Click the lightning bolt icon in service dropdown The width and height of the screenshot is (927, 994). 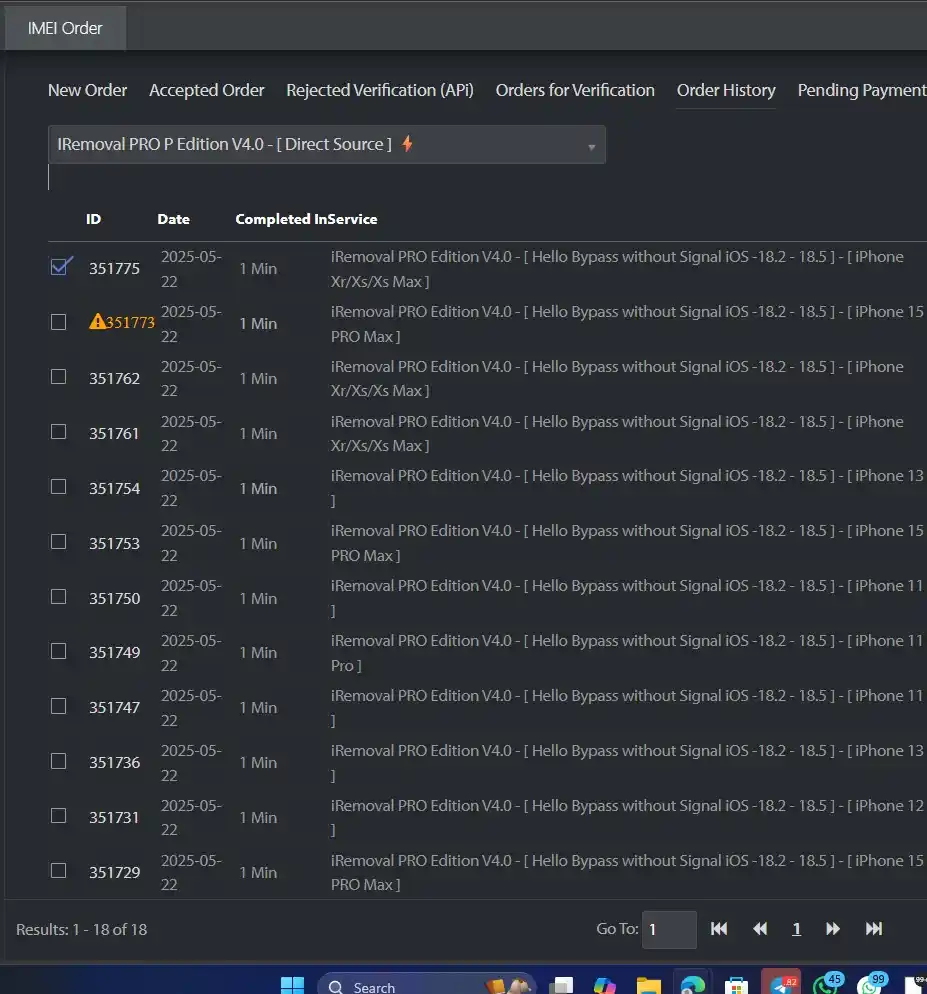point(407,144)
